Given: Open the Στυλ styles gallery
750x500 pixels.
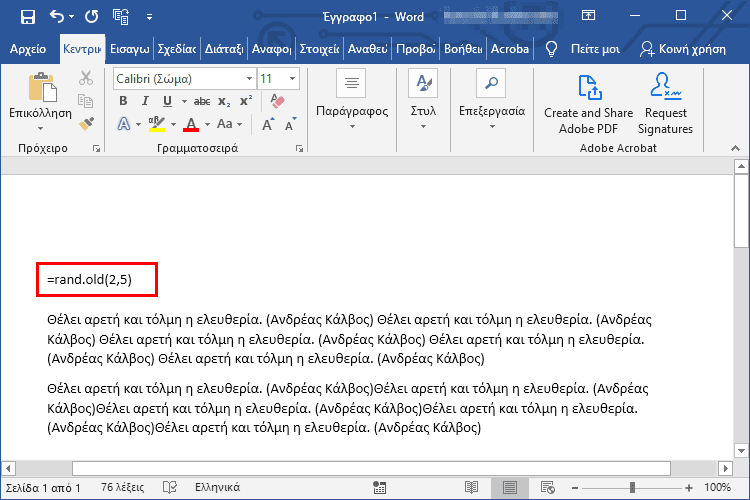Looking at the screenshot, I should click(423, 100).
